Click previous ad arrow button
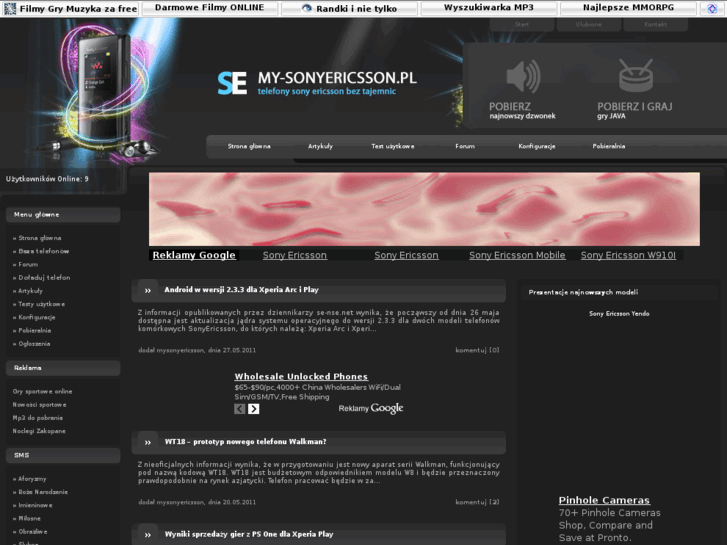The width and height of the screenshot is (727, 545). (x=239, y=409)
